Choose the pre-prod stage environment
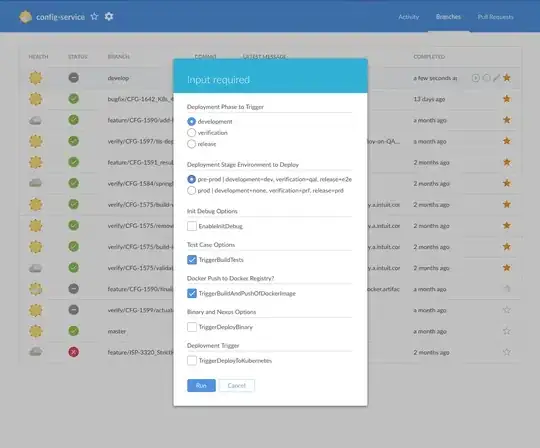 pyautogui.click(x=191, y=179)
